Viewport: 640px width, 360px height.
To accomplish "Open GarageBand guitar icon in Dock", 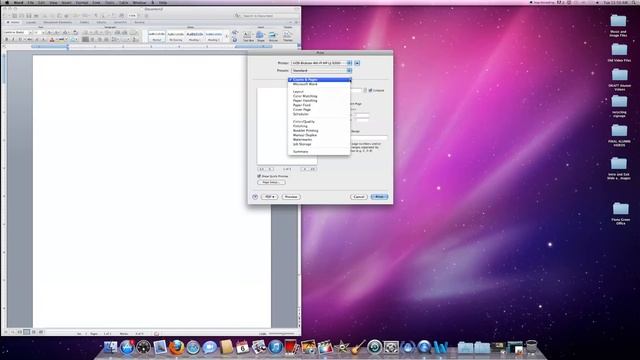I will [358, 347].
